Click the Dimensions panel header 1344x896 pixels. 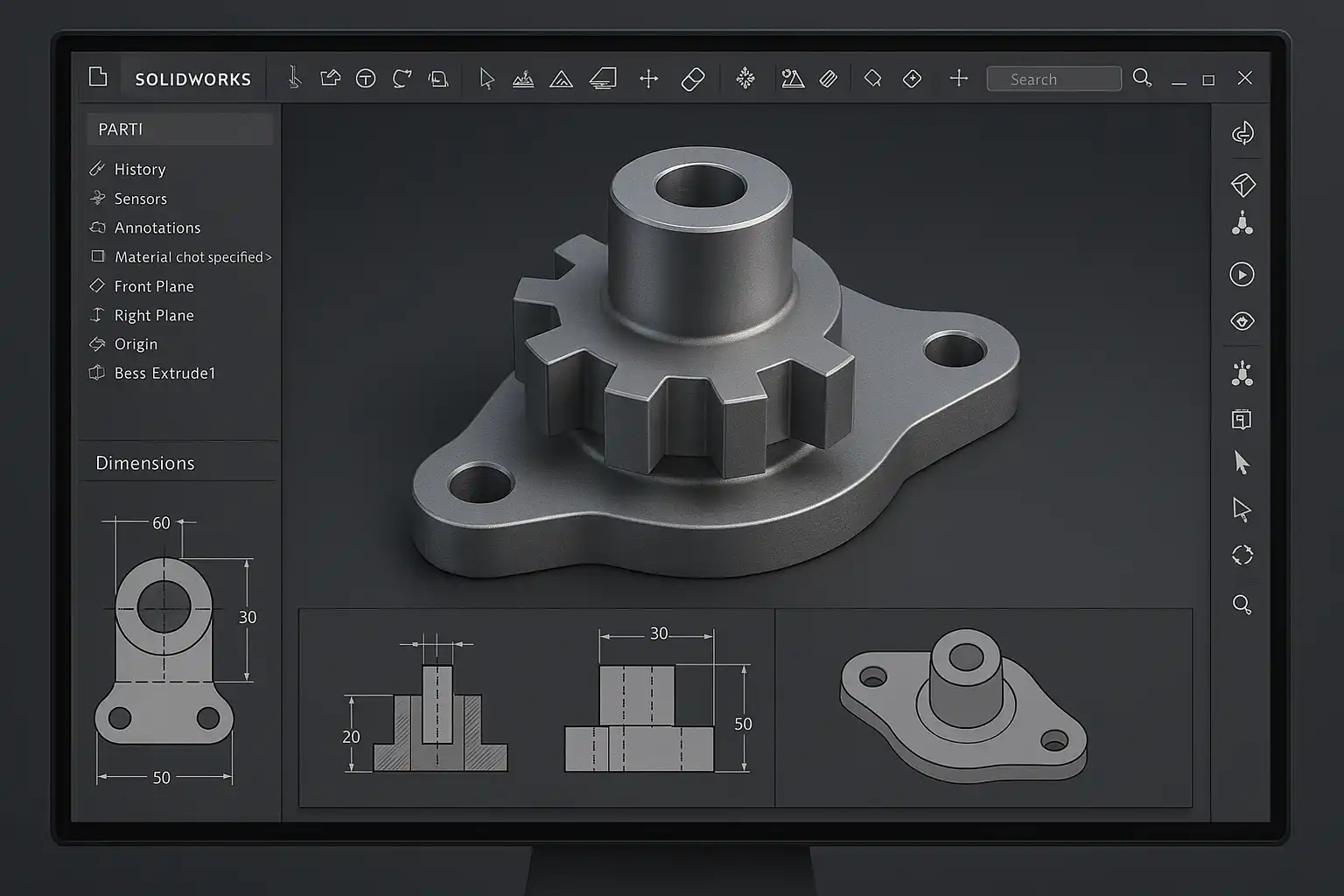pyautogui.click(x=145, y=463)
